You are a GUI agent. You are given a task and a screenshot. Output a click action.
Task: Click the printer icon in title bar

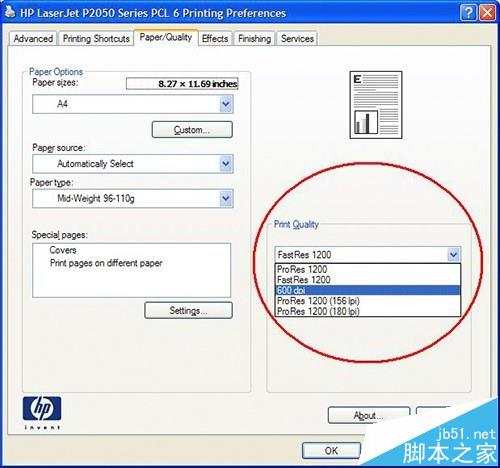[10, 12]
